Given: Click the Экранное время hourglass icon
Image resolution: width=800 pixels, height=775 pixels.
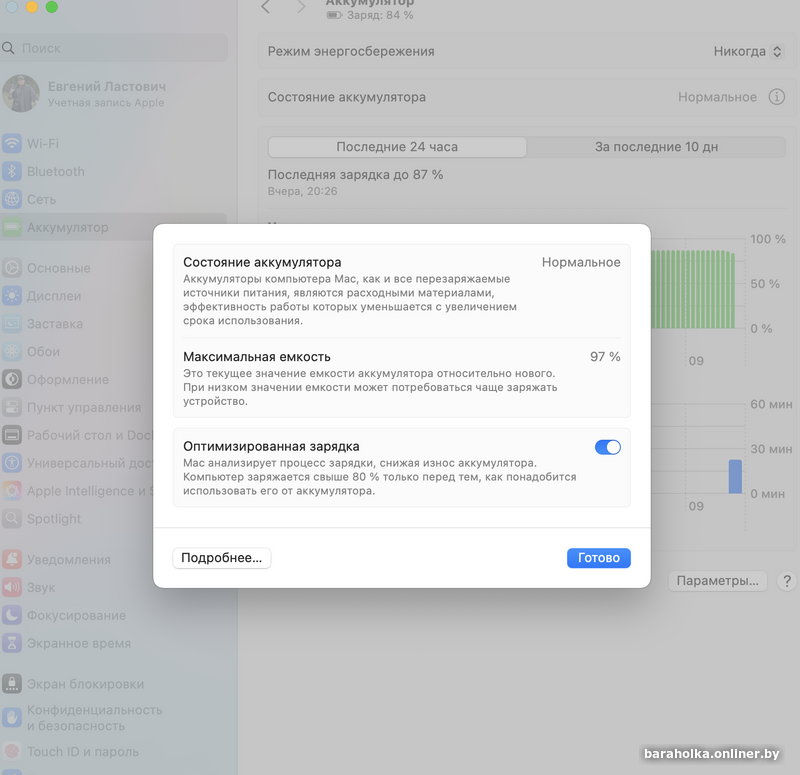Looking at the screenshot, I should (x=12, y=643).
